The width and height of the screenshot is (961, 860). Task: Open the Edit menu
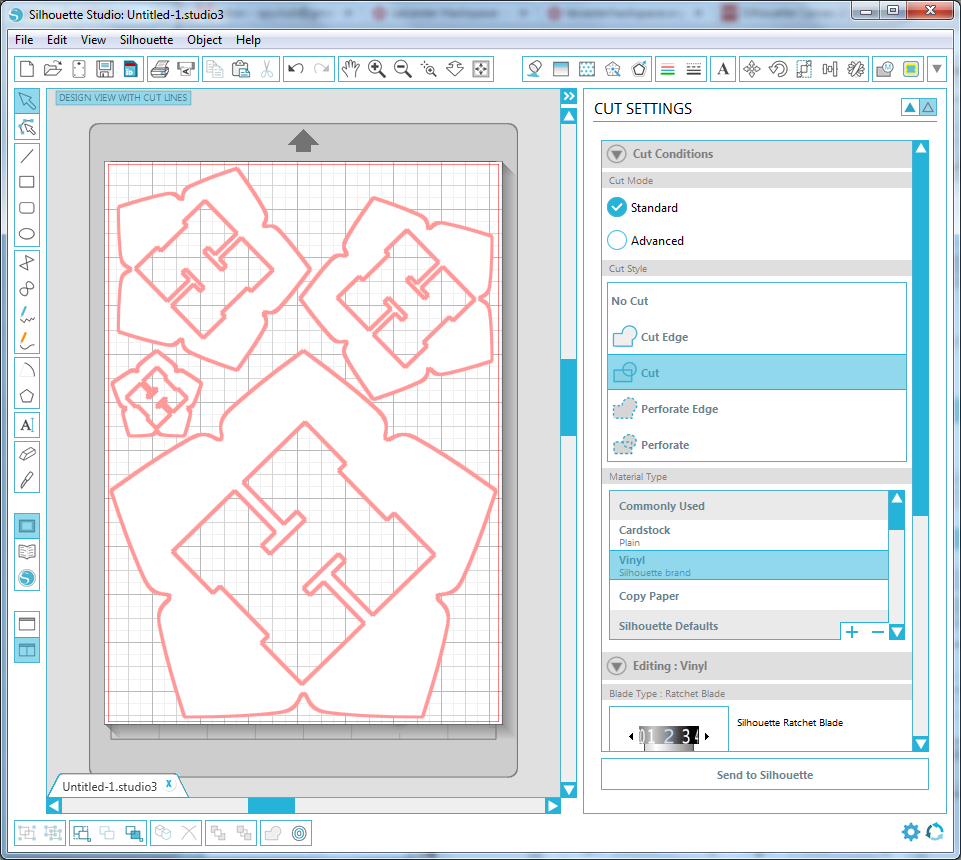[56, 40]
